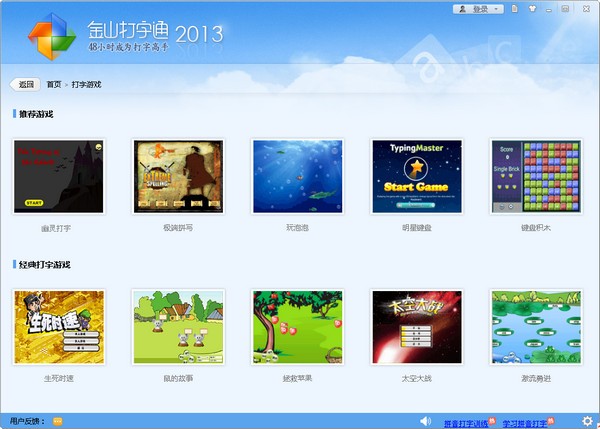This screenshot has width=600, height=429.
Task: Open settings gear in status bar
Action: 587,421
